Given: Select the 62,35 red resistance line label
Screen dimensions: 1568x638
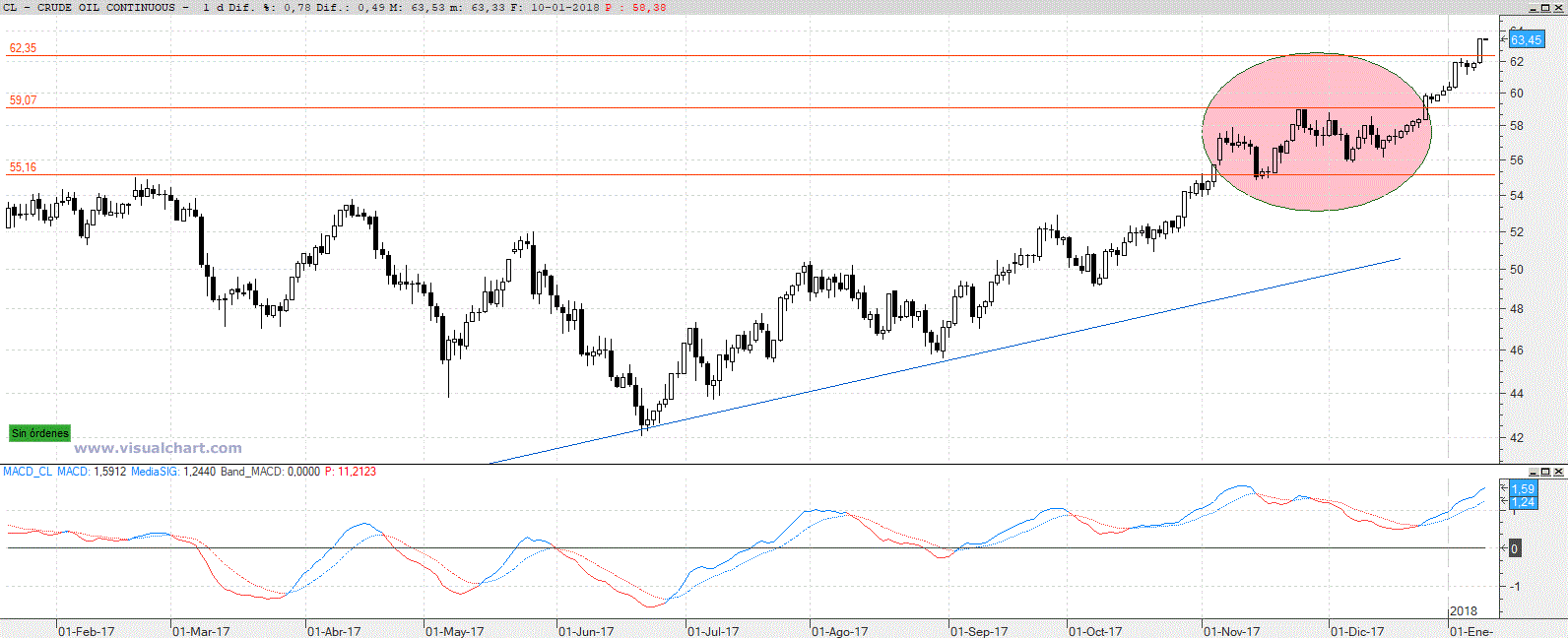Looking at the screenshot, I should (23, 48).
